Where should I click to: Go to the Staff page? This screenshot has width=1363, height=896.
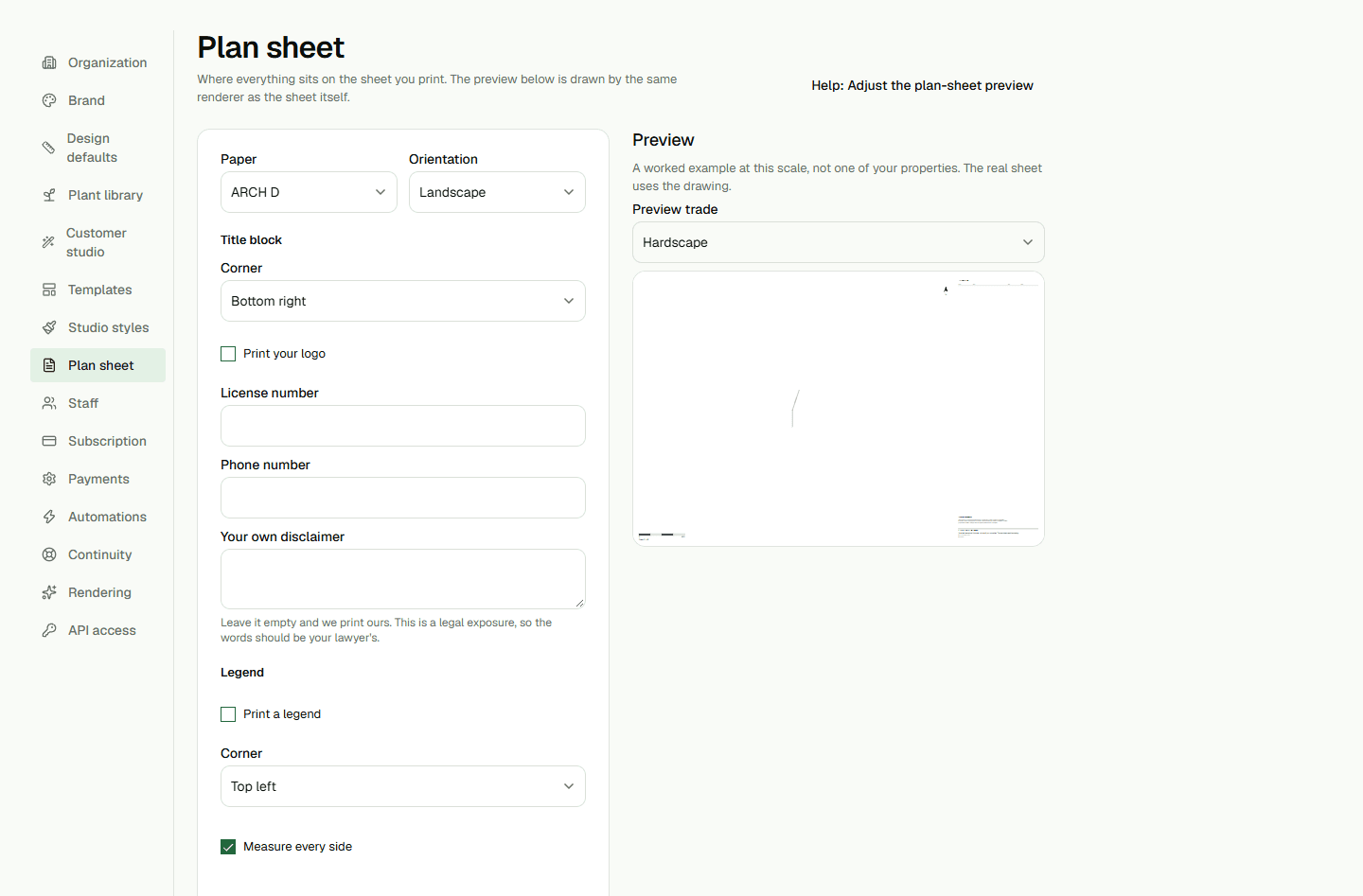click(x=97, y=403)
